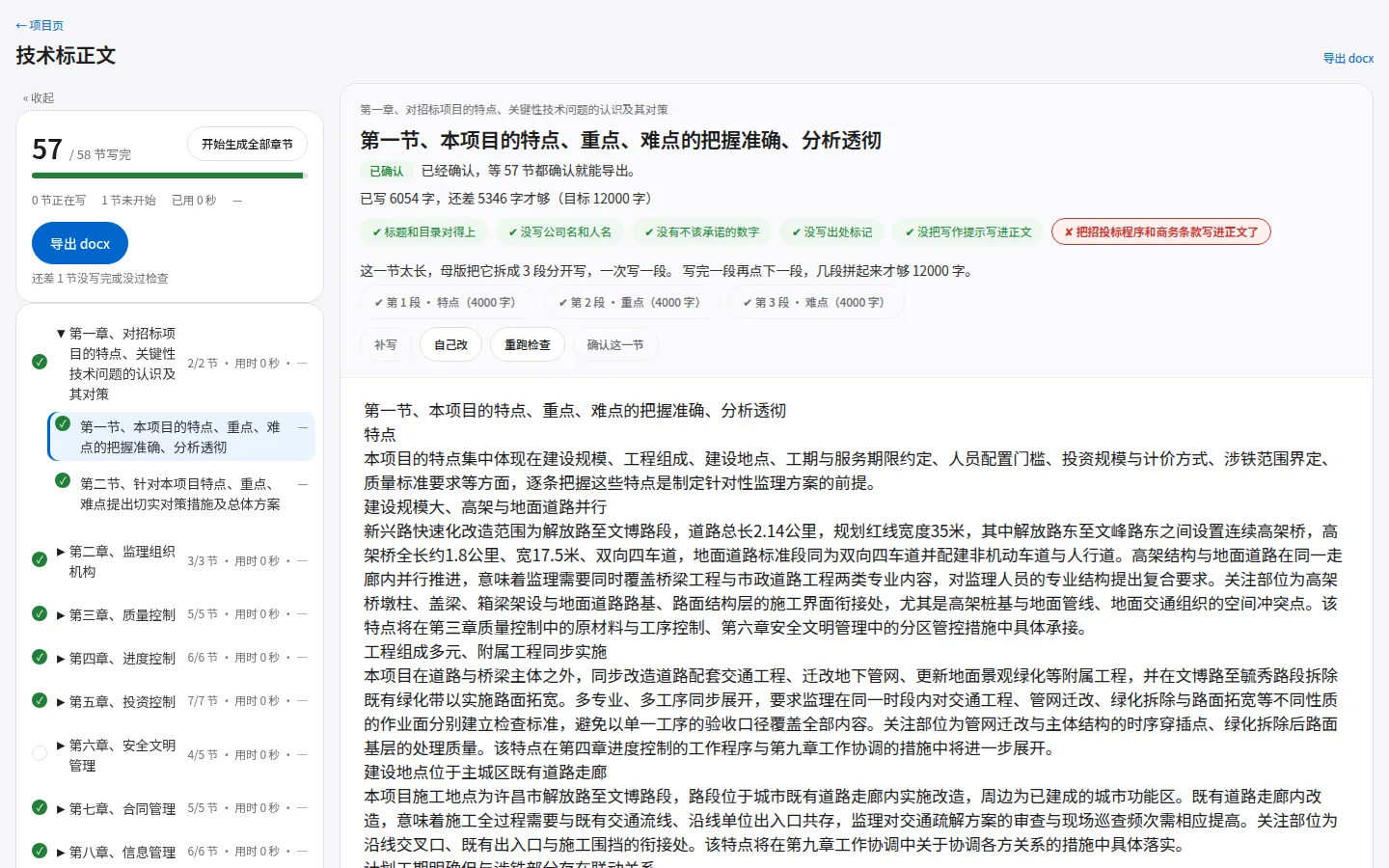Viewport: 1389px width, 868px height.
Task: Click the 重跑检查 button
Action: pyautogui.click(x=528, y=345)
